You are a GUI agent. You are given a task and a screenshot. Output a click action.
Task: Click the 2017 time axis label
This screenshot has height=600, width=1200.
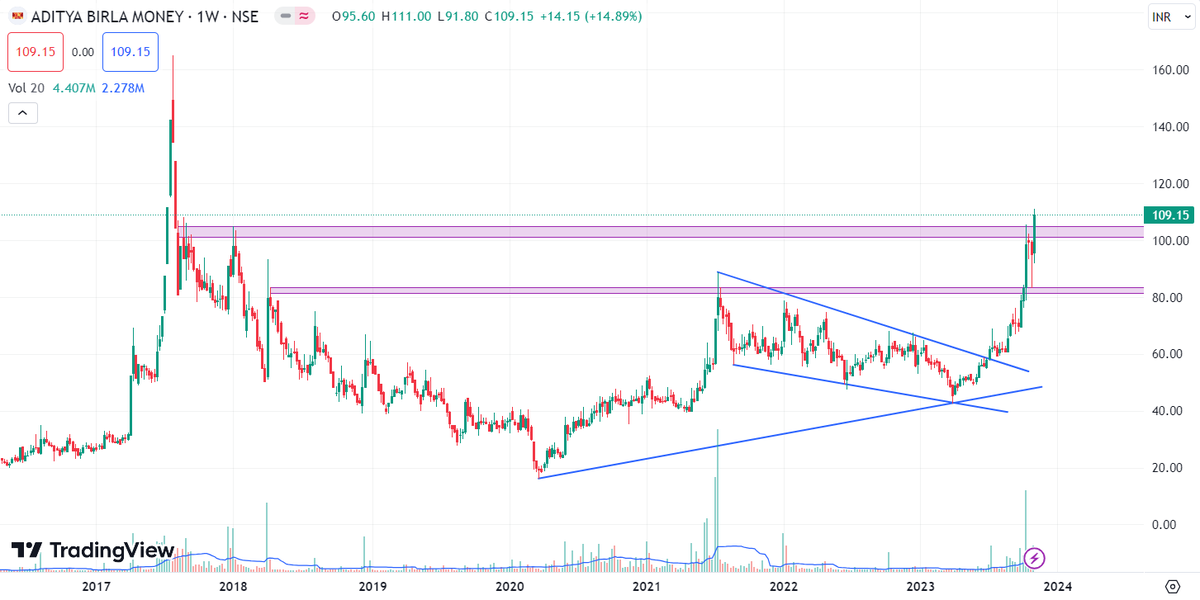click(x=96, y=586)
